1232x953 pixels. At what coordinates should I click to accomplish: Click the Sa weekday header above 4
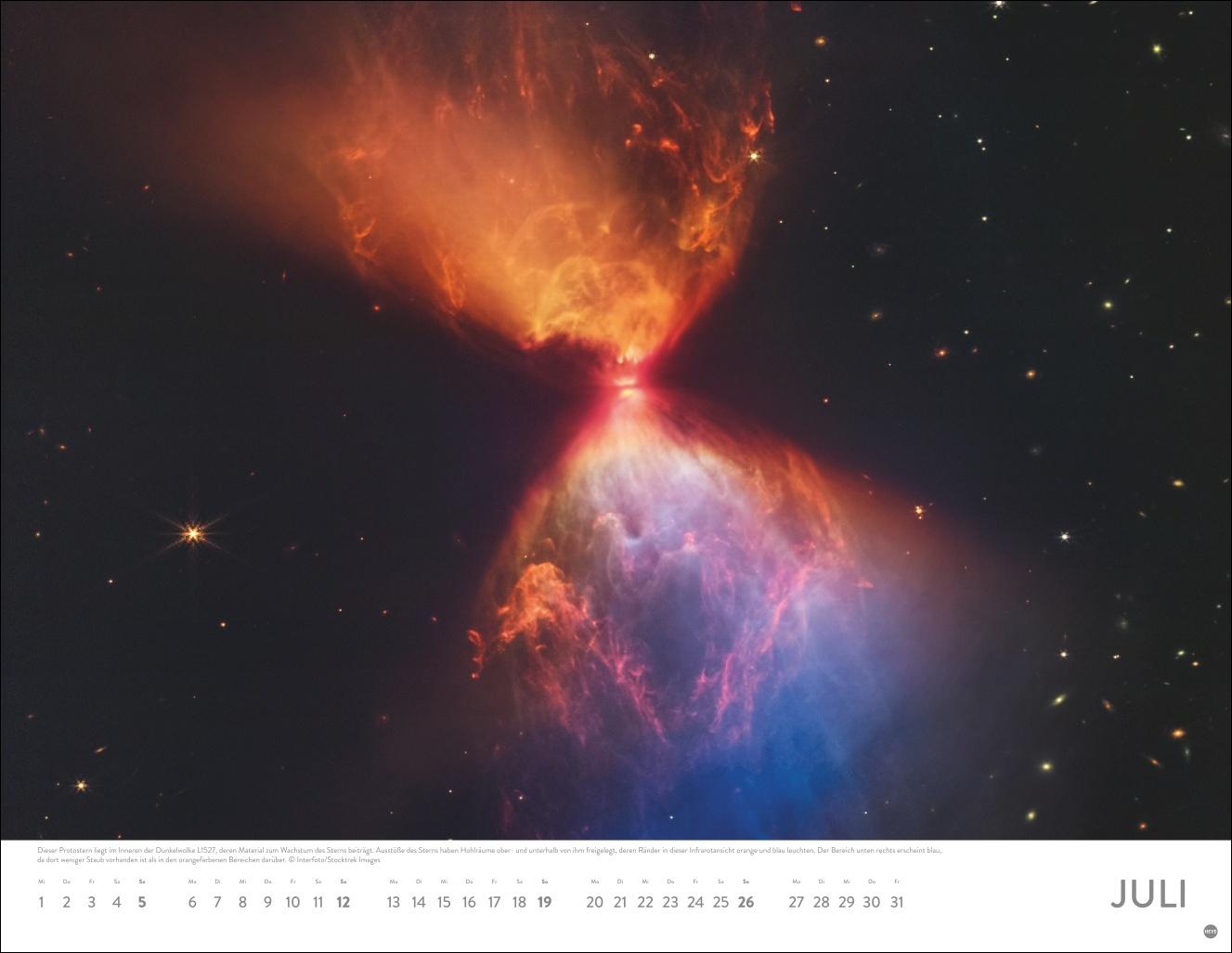pyautogui.click(x=116, y=881)
